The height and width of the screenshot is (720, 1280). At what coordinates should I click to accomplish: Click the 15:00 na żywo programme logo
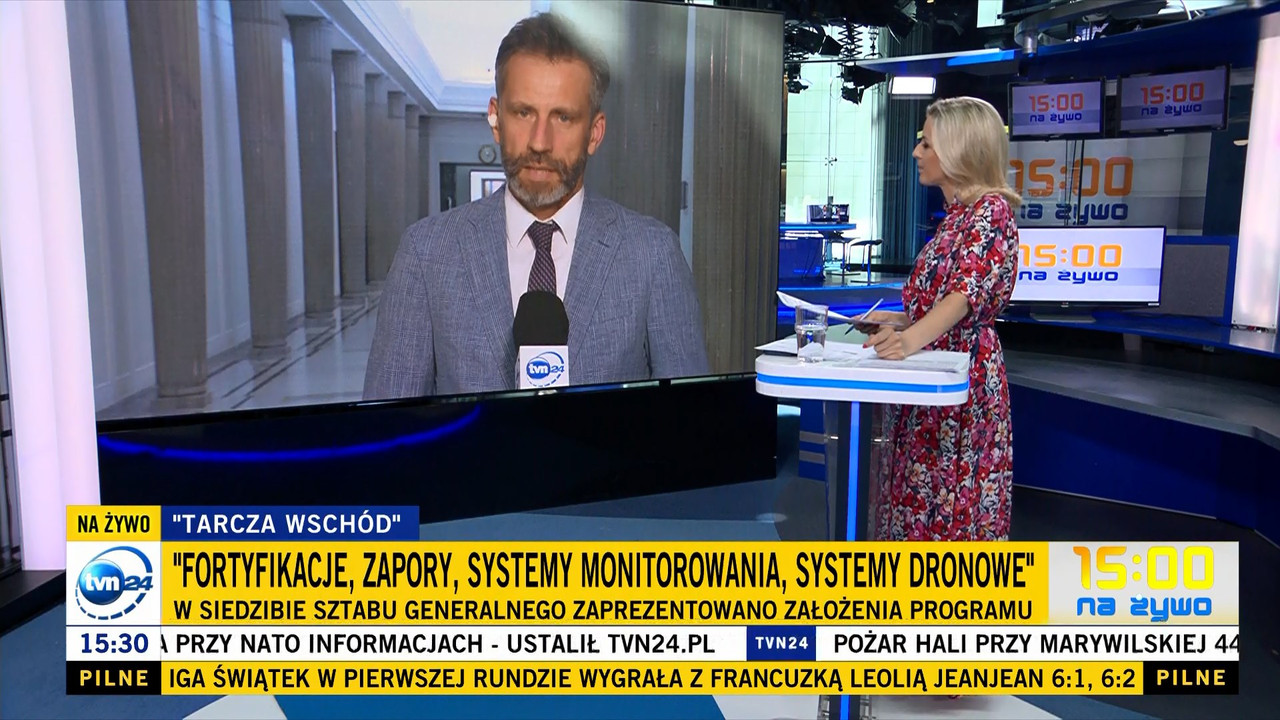pyautogui.click(x=1143, y=583)
